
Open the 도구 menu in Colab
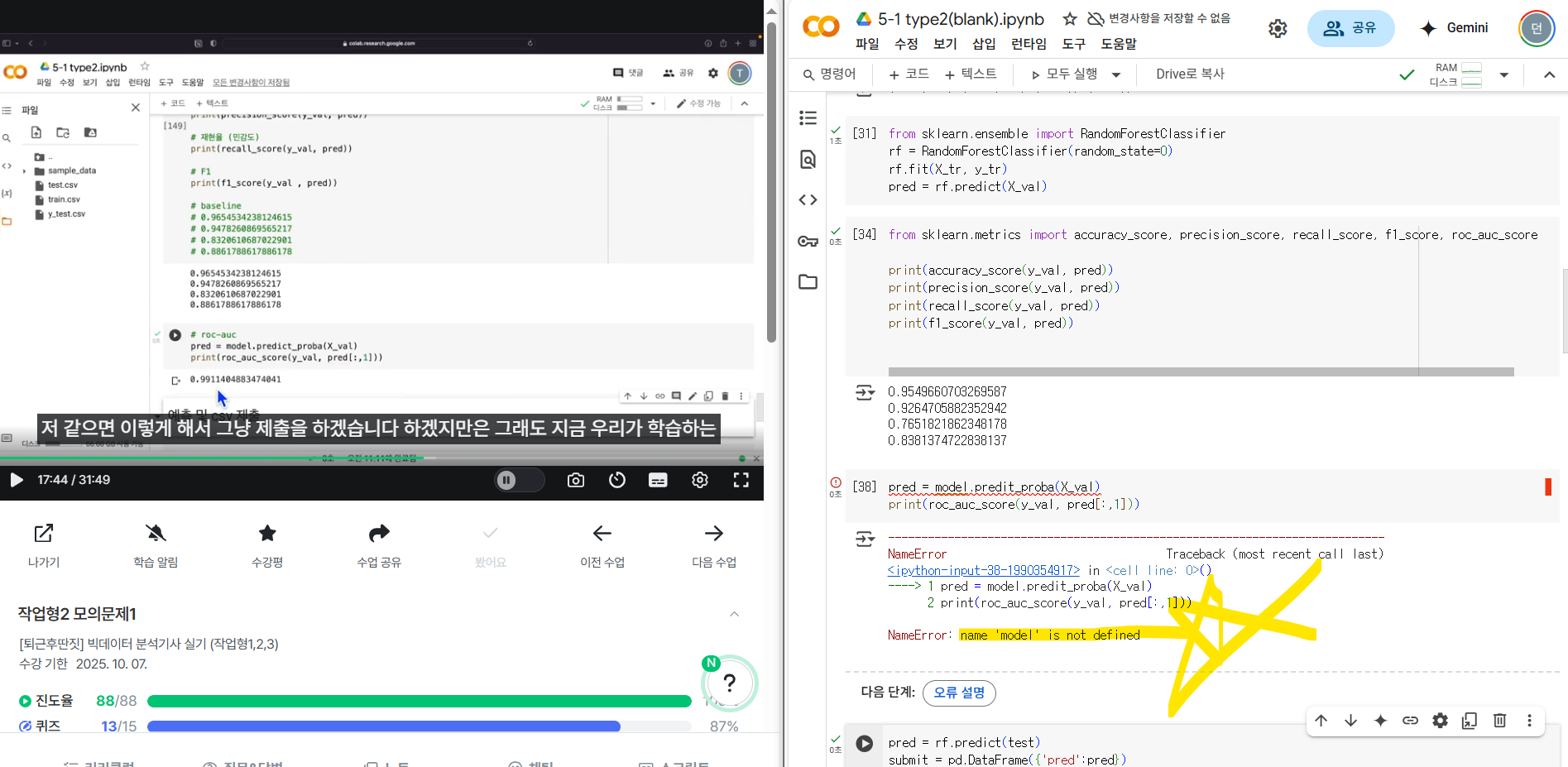tap(1074, 44)
